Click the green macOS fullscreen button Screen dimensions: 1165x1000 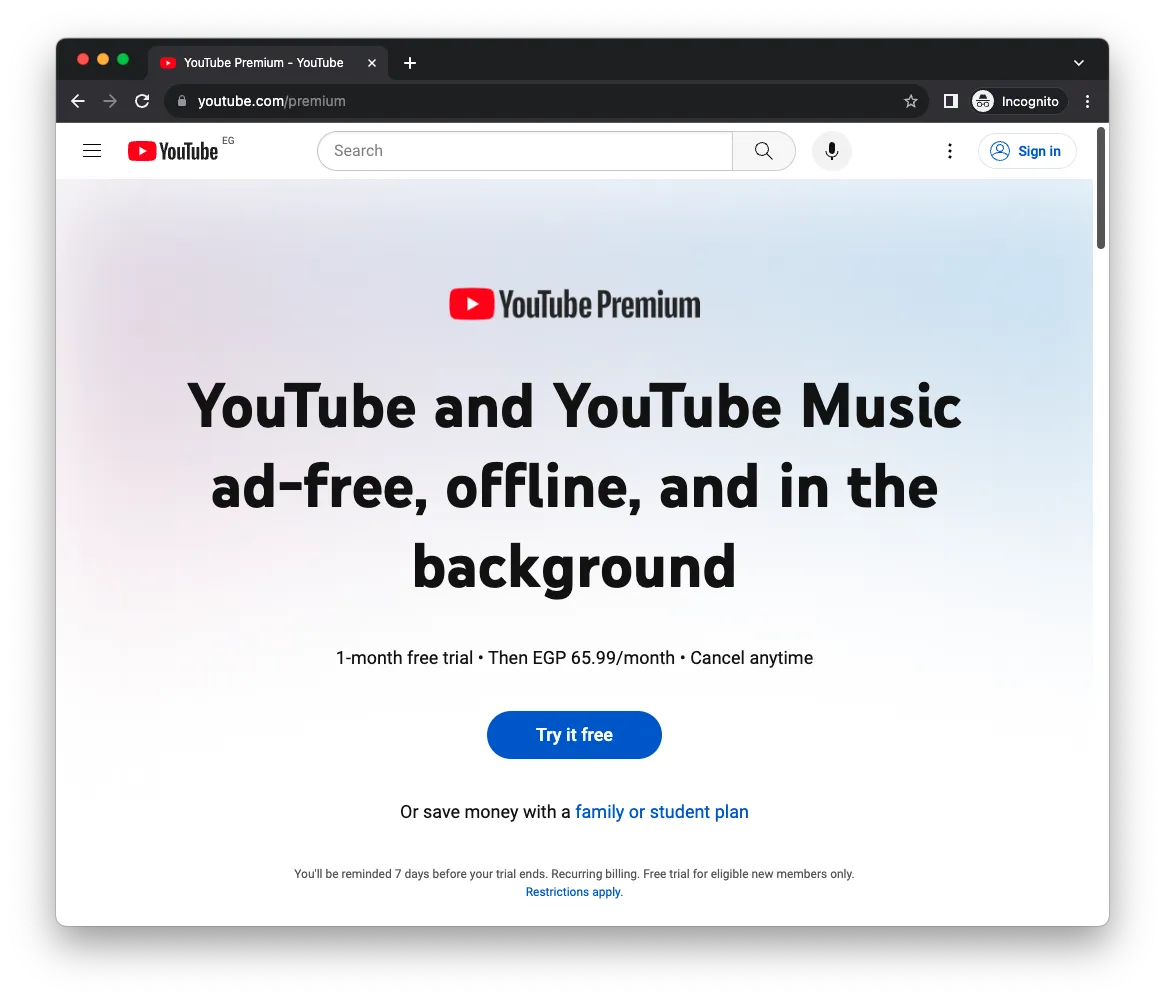click(x=123, y=59)
